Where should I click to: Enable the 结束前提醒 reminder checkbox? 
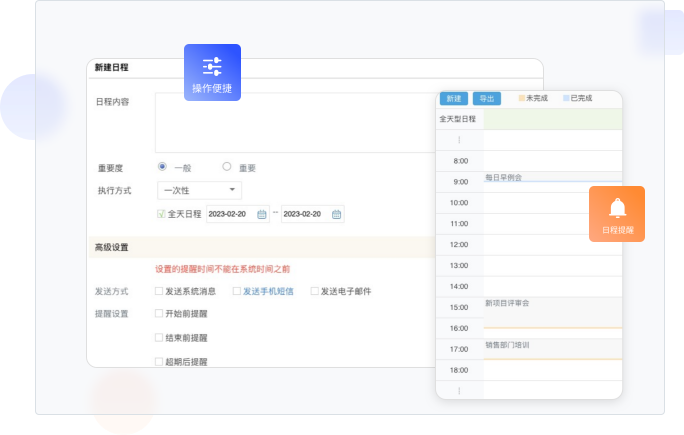click(159, 337)
